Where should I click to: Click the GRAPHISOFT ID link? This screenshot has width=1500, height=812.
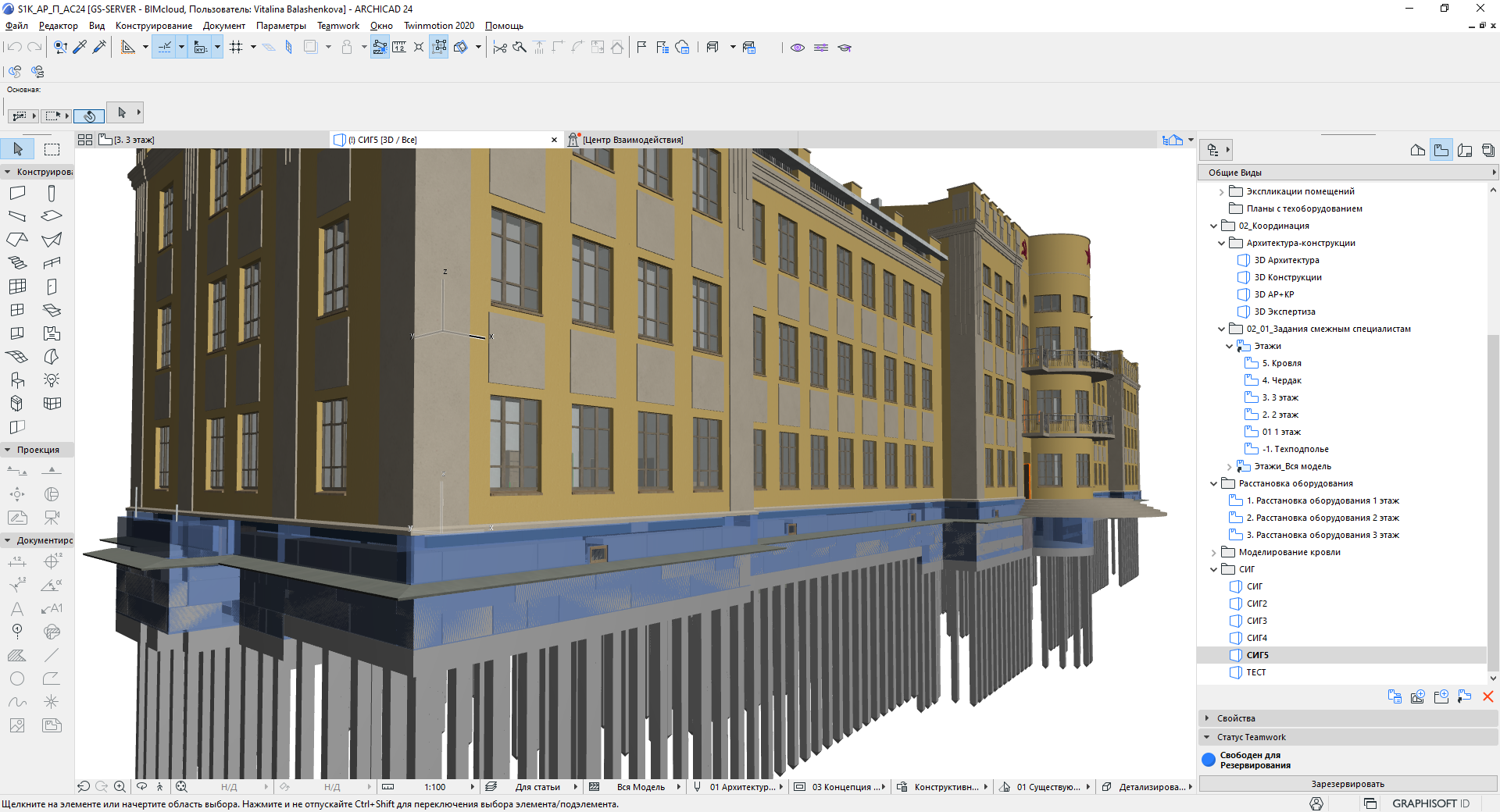(x=1430, y=803)
